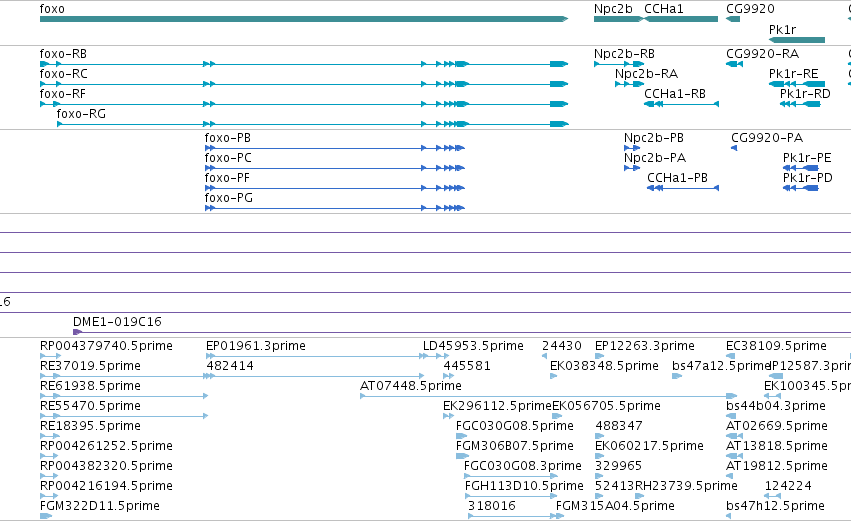Click EST FGM322D11.5prime
851x521 pixels.
click(100, 507)
